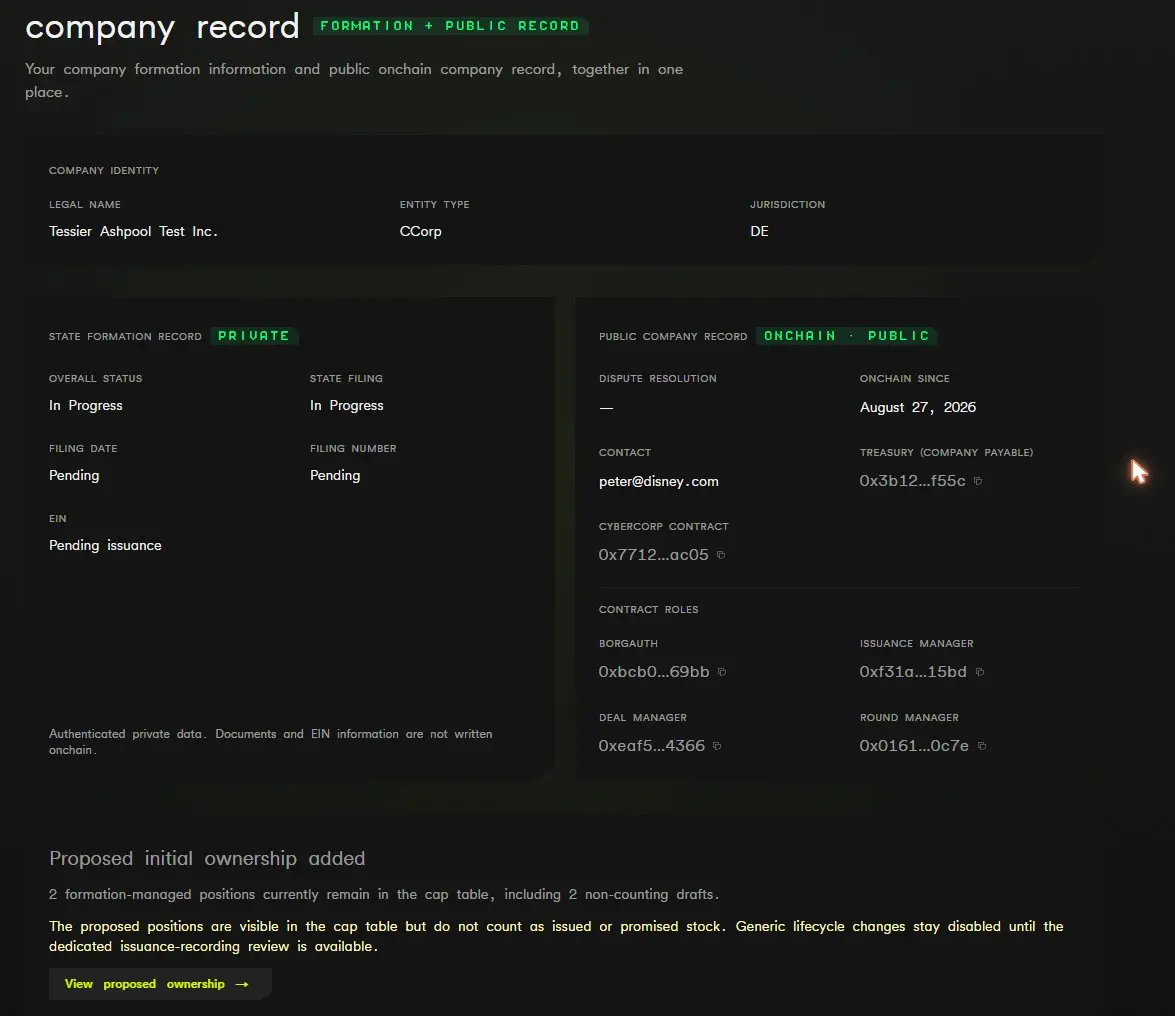Select jurisdiction value 'DE'

click(x=759, y=232)
